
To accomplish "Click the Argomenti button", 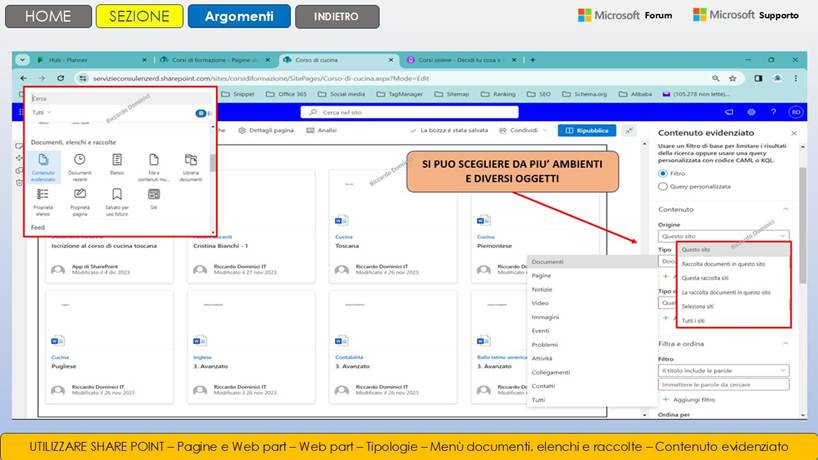I will coord(239,16).
